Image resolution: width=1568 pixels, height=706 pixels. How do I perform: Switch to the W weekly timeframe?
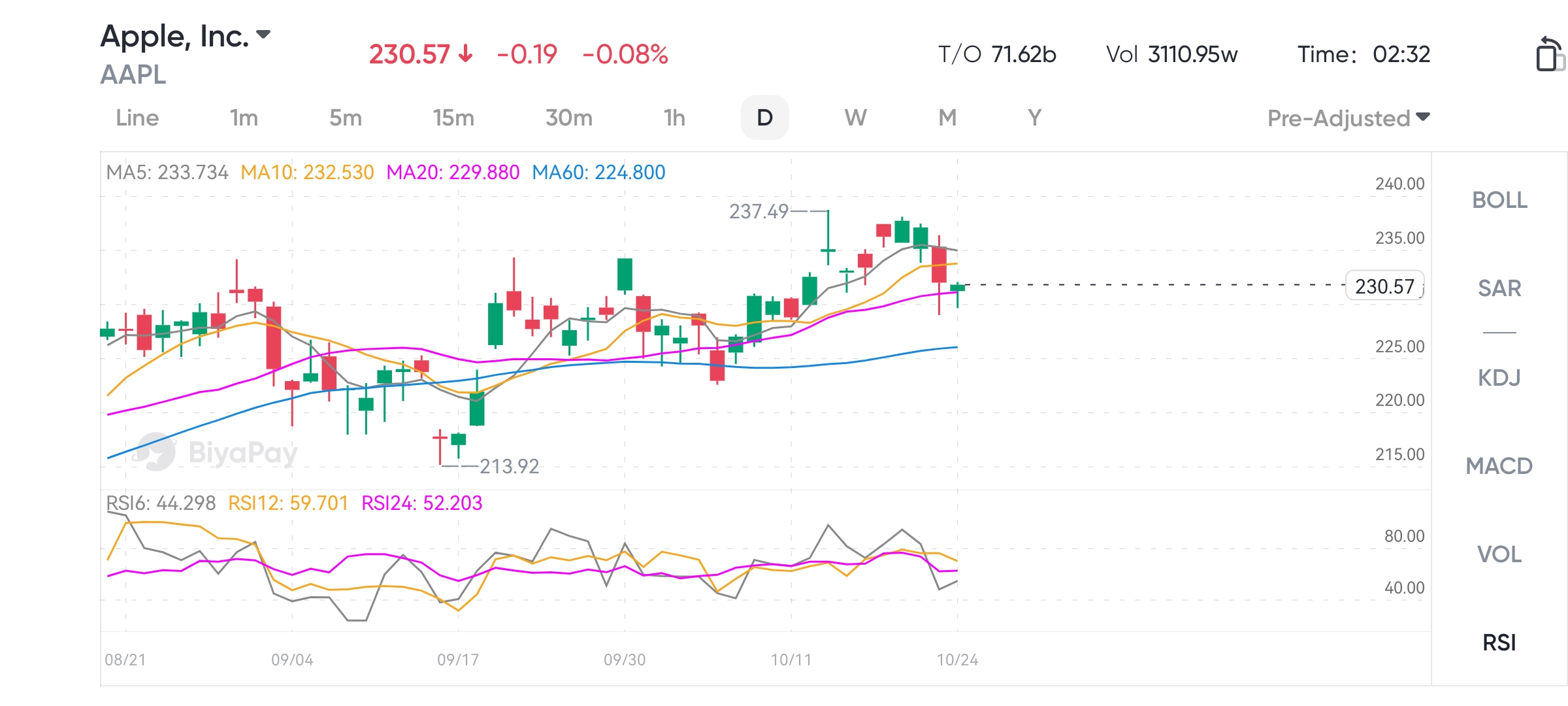[x=855, y=118]
